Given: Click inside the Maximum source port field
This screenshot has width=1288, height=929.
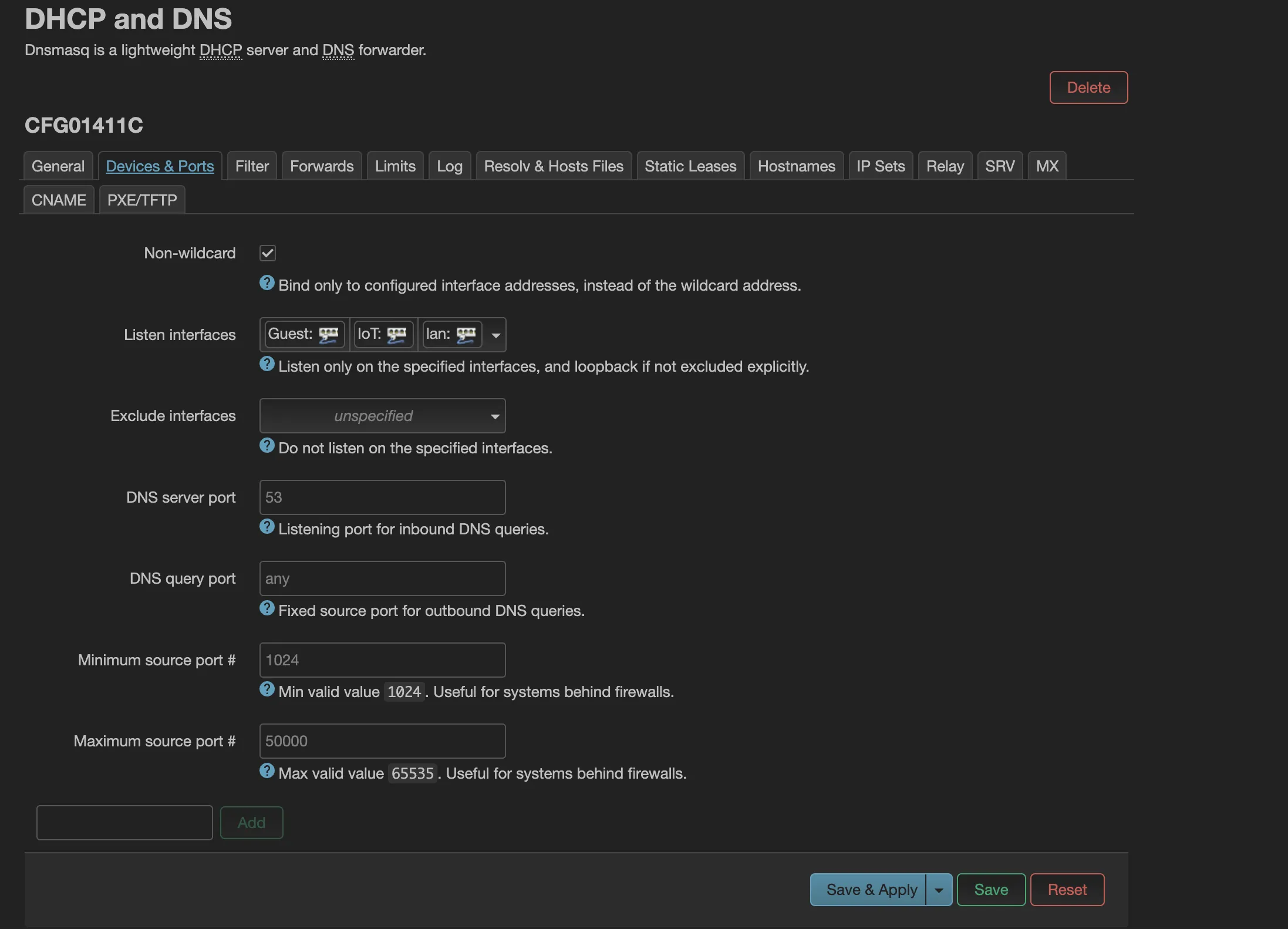Looking at the screenshot, I should click(x=382, y=740).
